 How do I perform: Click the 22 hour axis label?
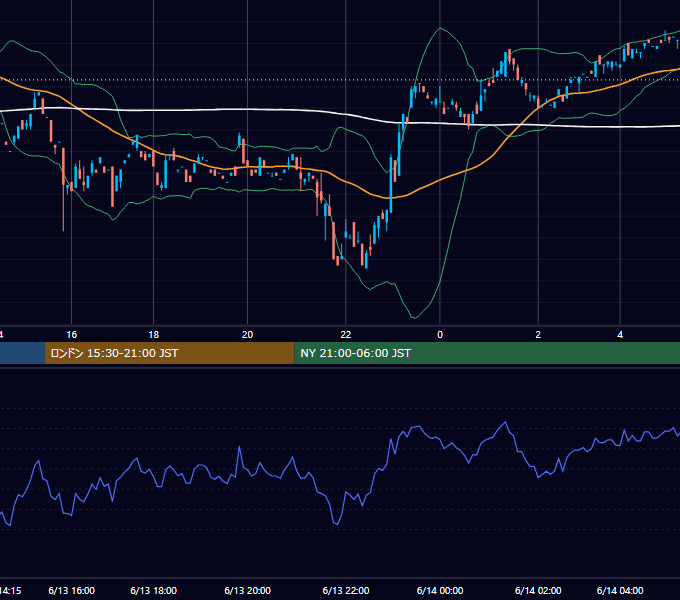click(346, 335)
